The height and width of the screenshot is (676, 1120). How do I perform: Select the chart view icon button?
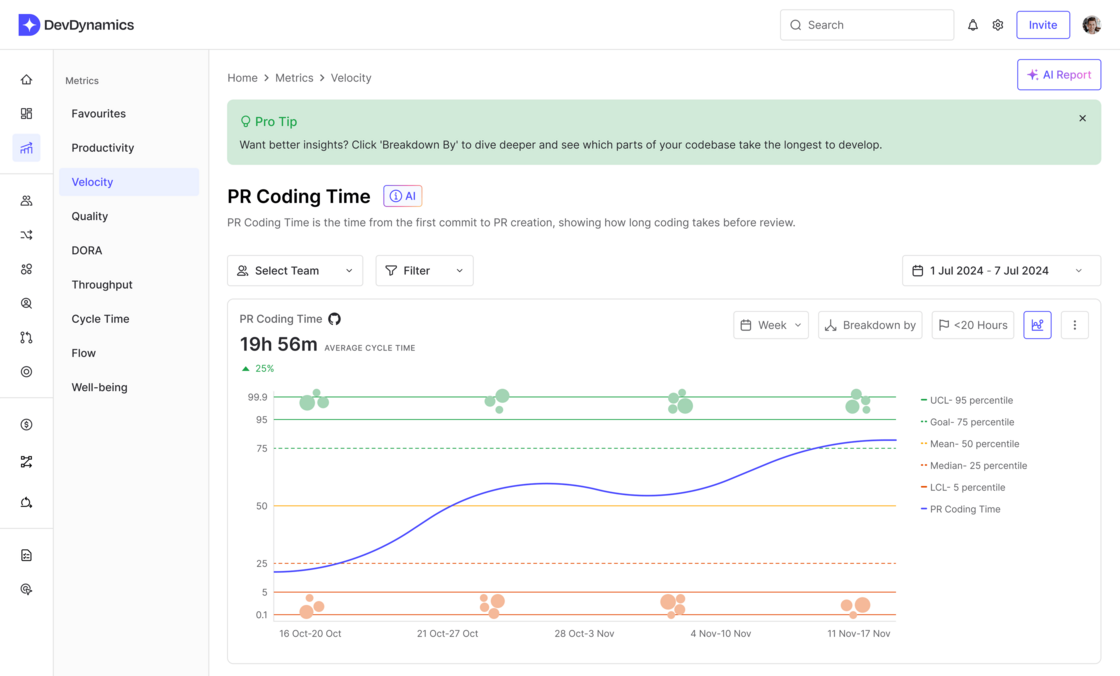coord(1037,325)
